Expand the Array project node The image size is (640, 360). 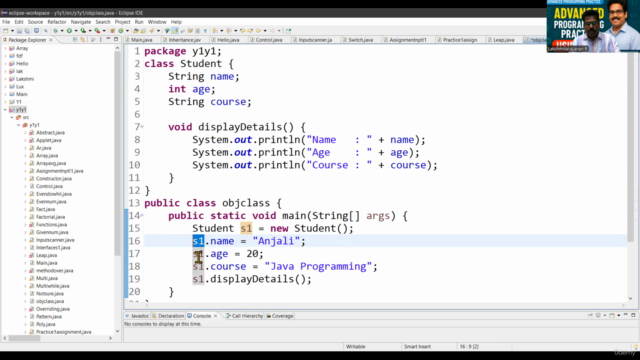pos(5,48)
